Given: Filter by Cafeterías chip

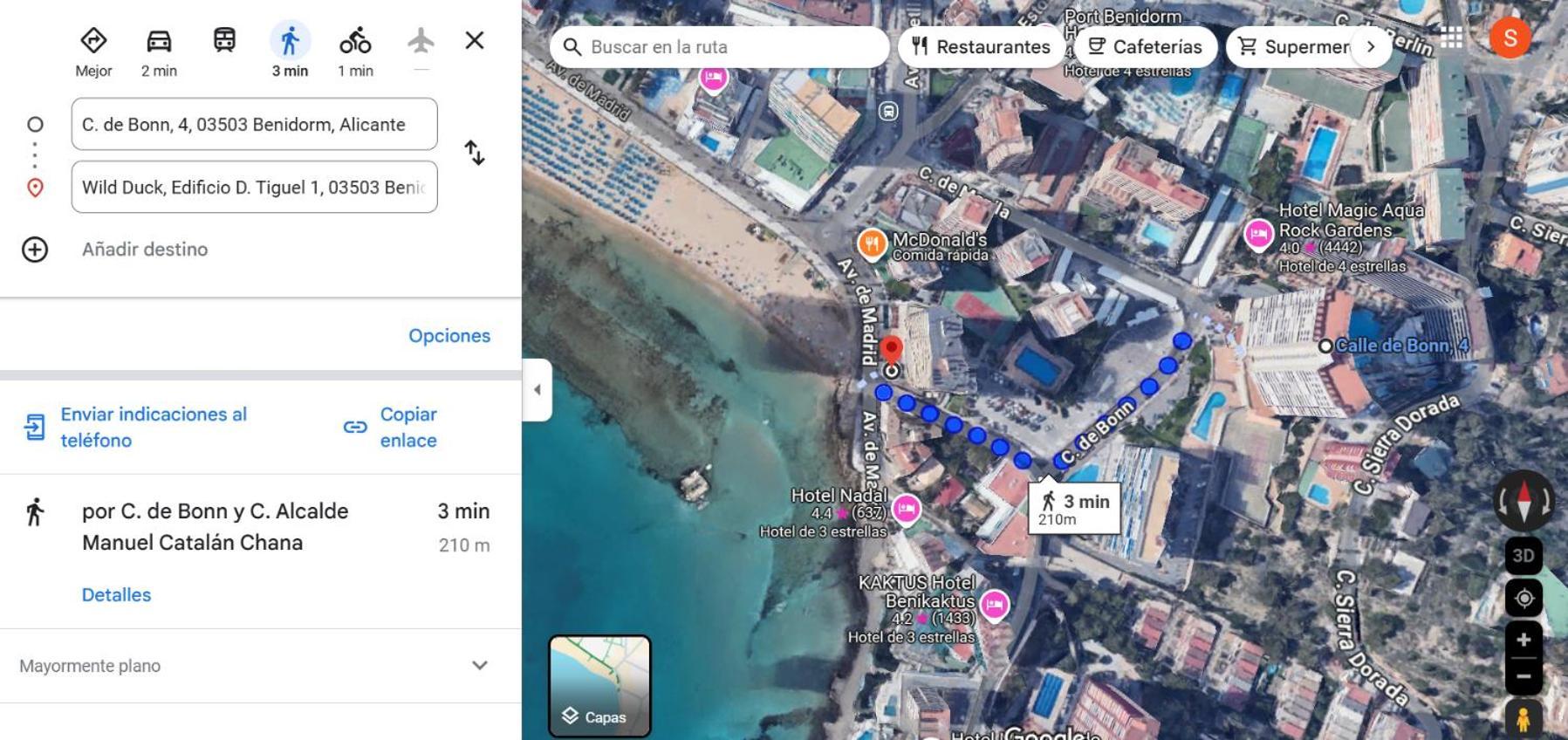Looking at the screenshot, I should pos(1146,47).
